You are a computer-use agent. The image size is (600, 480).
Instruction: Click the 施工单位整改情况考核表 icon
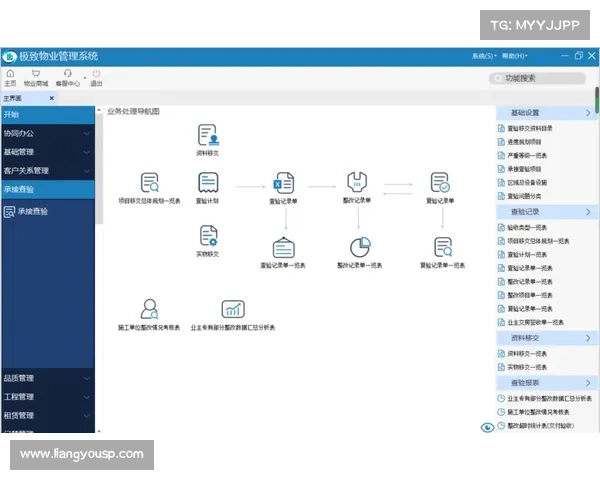pyautogui.click(x=149, y=310)
